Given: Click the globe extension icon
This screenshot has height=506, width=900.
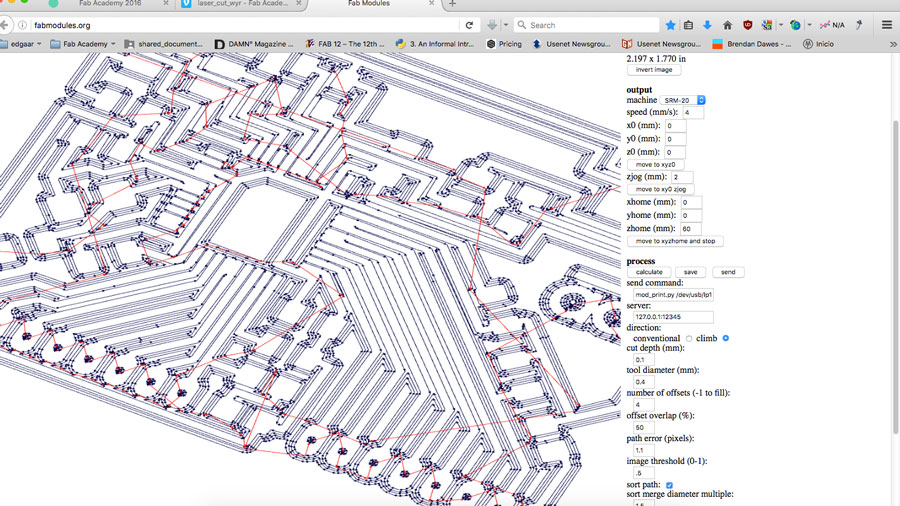Looking at the screenshot, I should click(795, 25).
